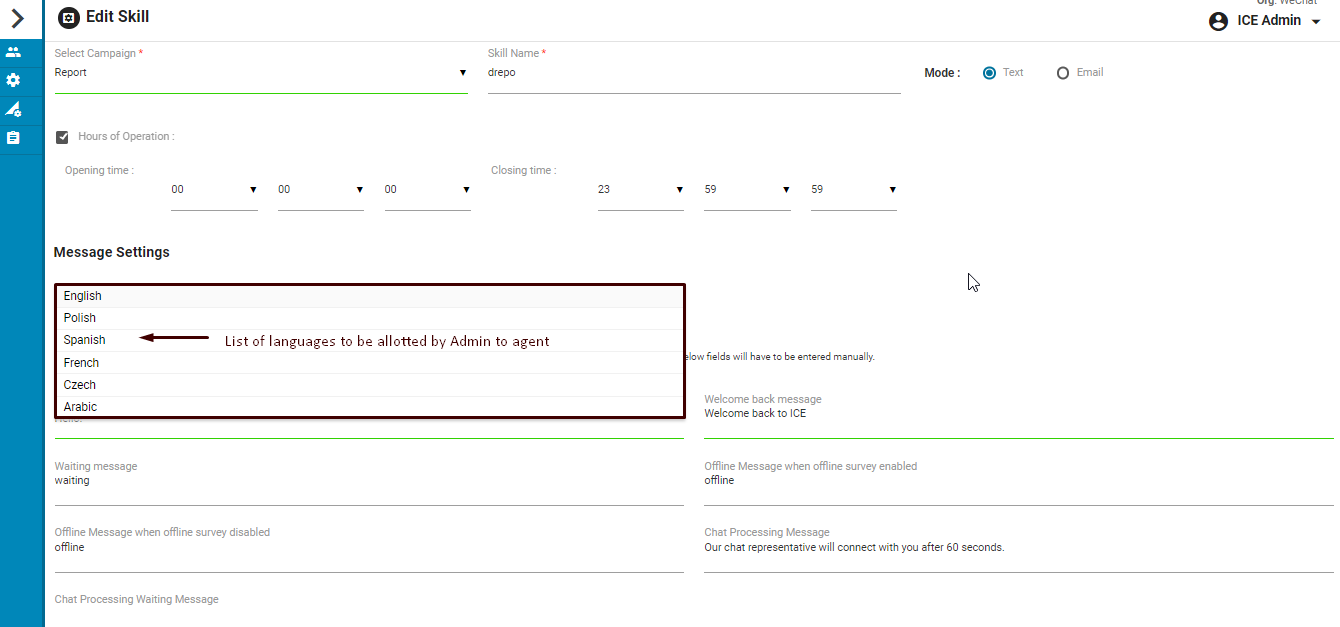Open the opening time hours dropdown
The image size is (1340, 627).
(x=214, y=189)
